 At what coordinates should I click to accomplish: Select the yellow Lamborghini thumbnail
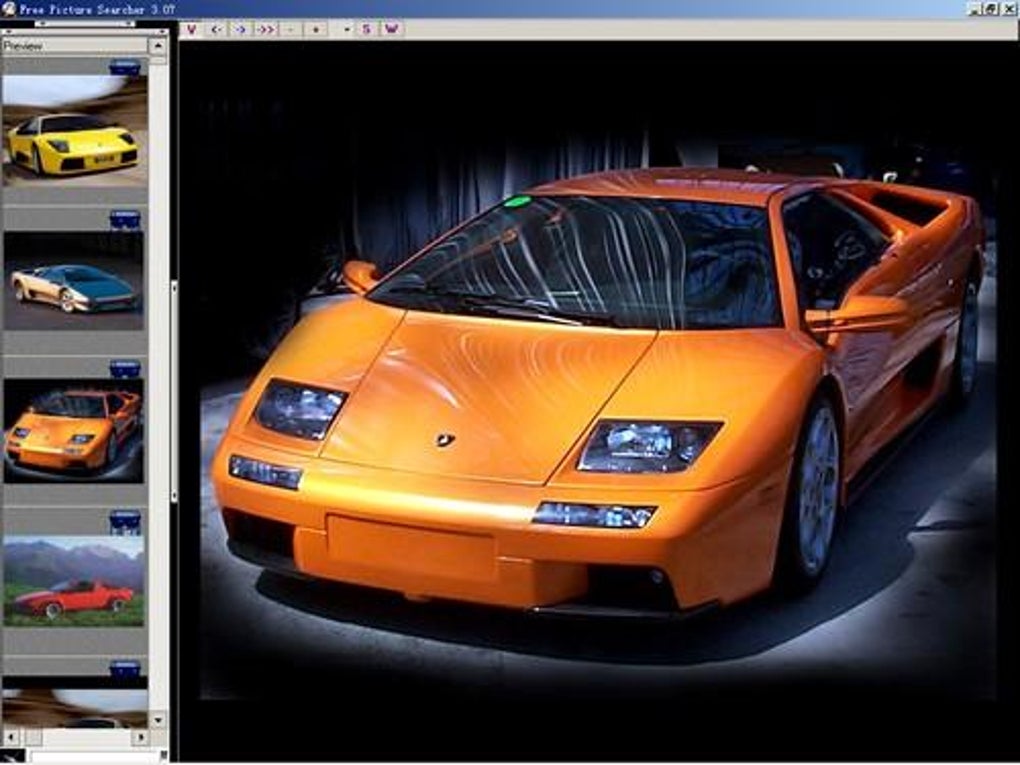tap(74, 131)
